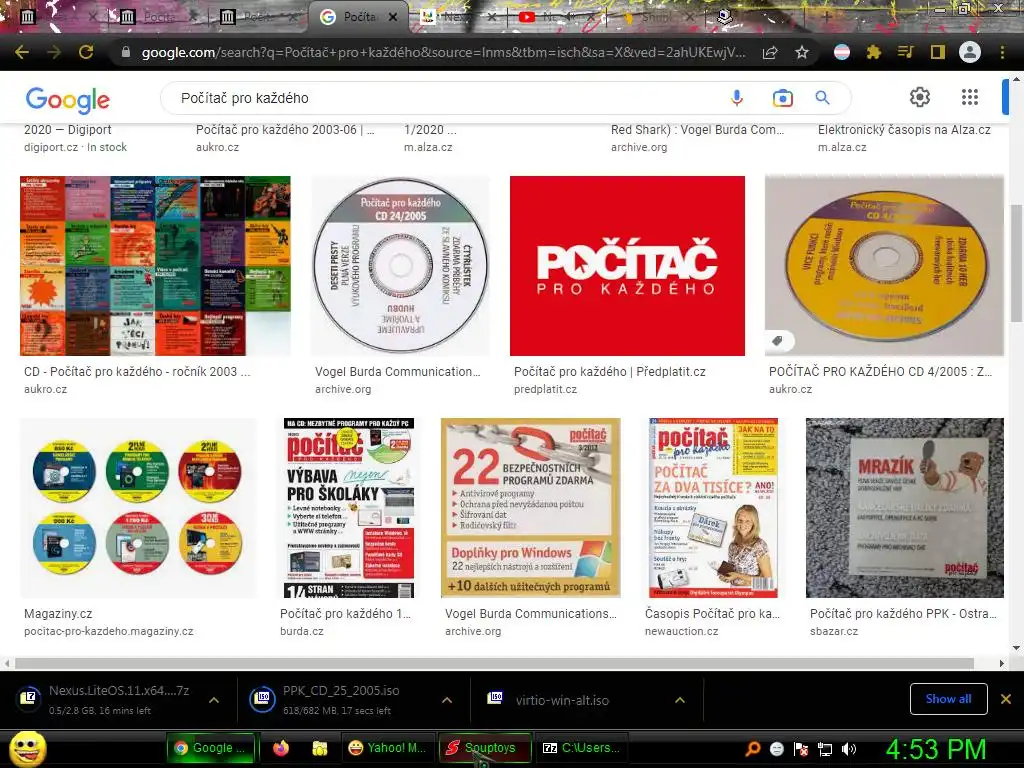The height and width of the screenshot is (768, 1024).
Task: Open the CD 24/2005 disc image
Action: 400,266
